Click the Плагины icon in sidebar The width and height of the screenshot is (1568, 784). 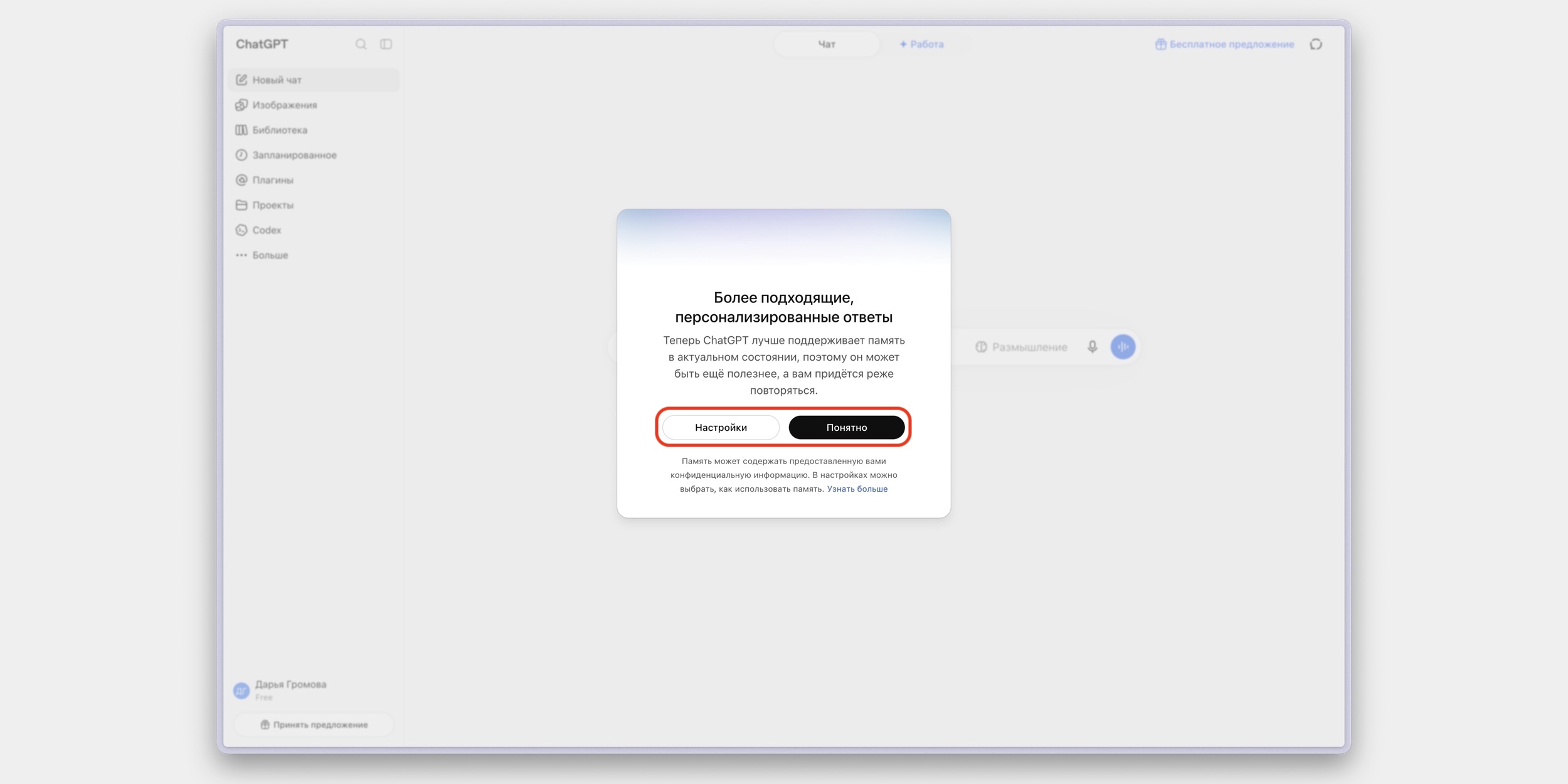point(241,180)
